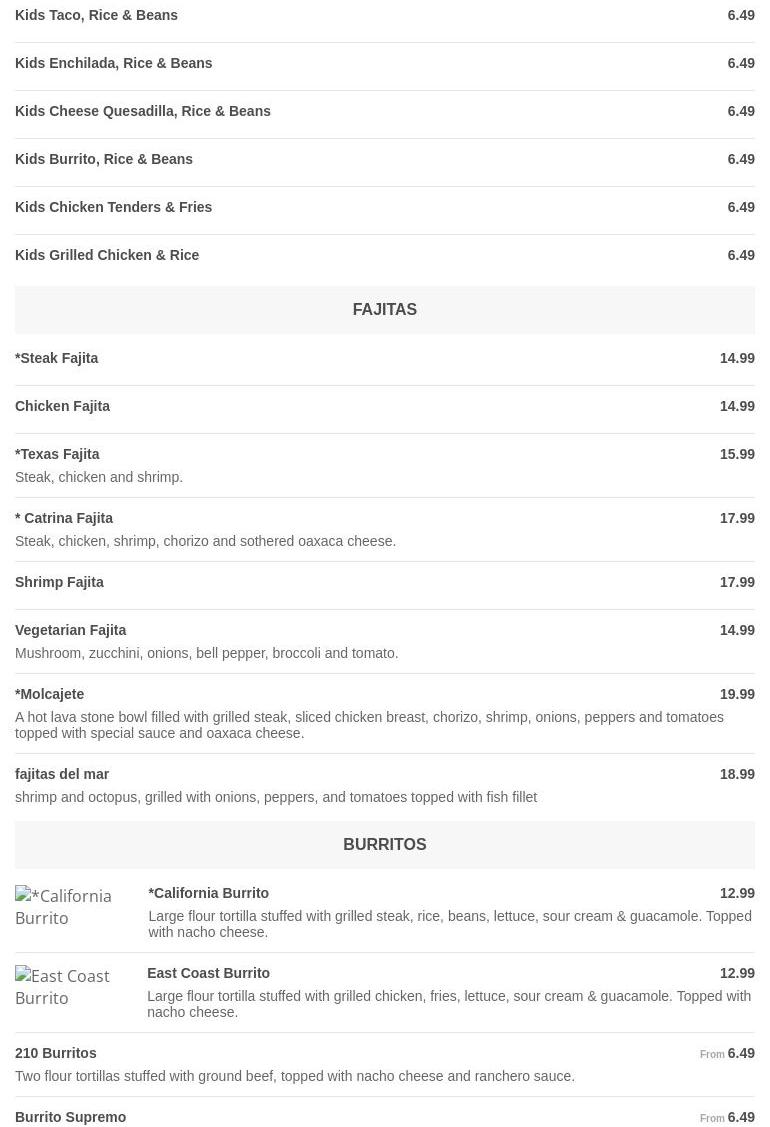Open the Texas Fajita item

coord(58,455)
